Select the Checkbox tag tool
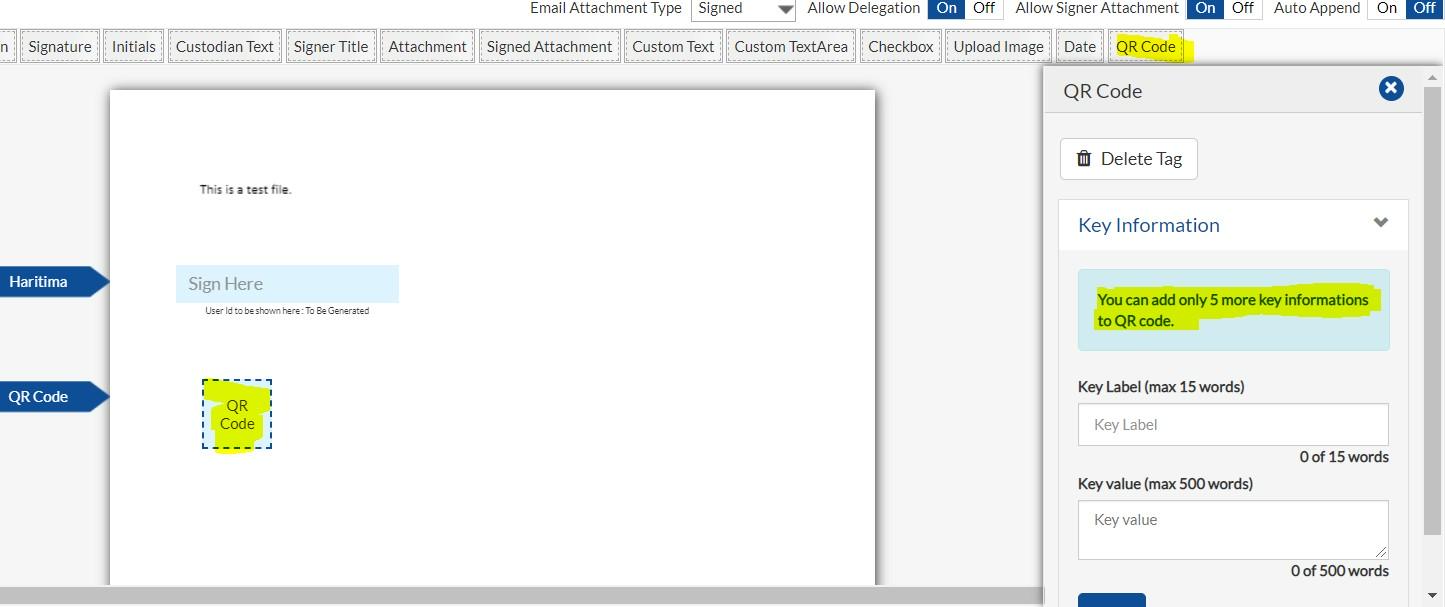1445x607 pixels. (901, 46)
